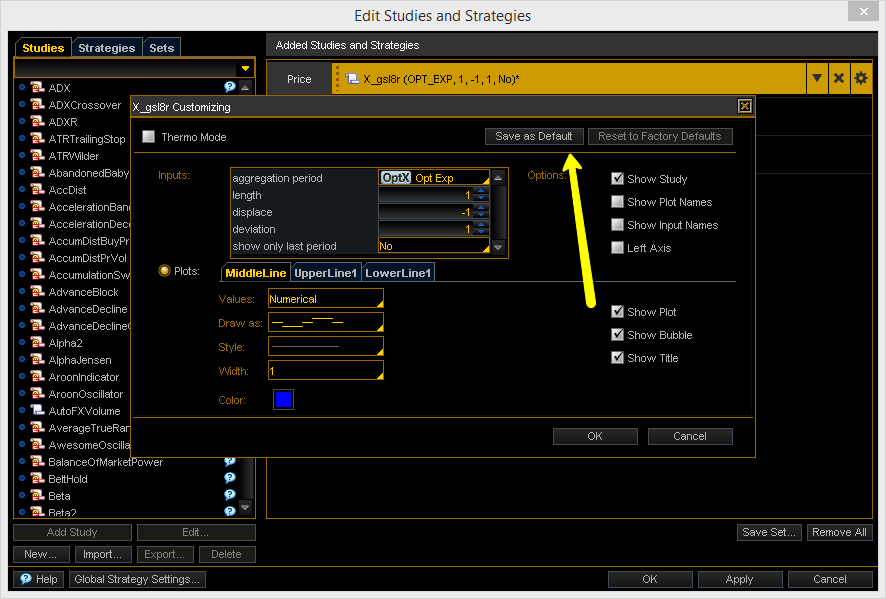The height and width of the screenshot is (599, 886).
Task: Select the UpperLine1 plot tab
Action: [325, 273]
